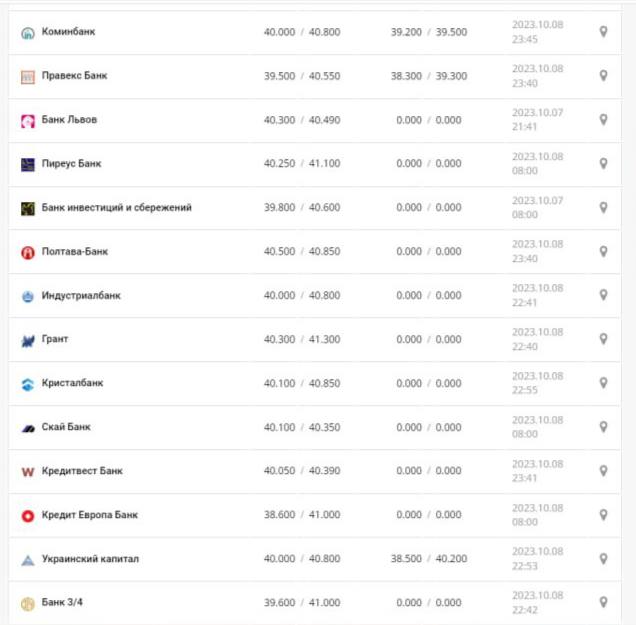Screen dimensions: 636x625
Task: Click the map pin for Правекс Банк
Action: (x=603, y=76)
